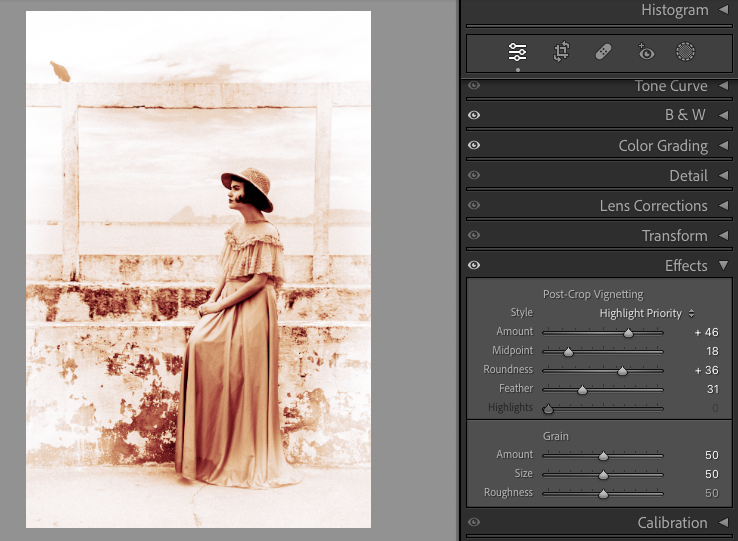The width and height of the screenshot is (738, 541).
Task: Toggle Lens Corrections eye icon
Action: [474, 206]
